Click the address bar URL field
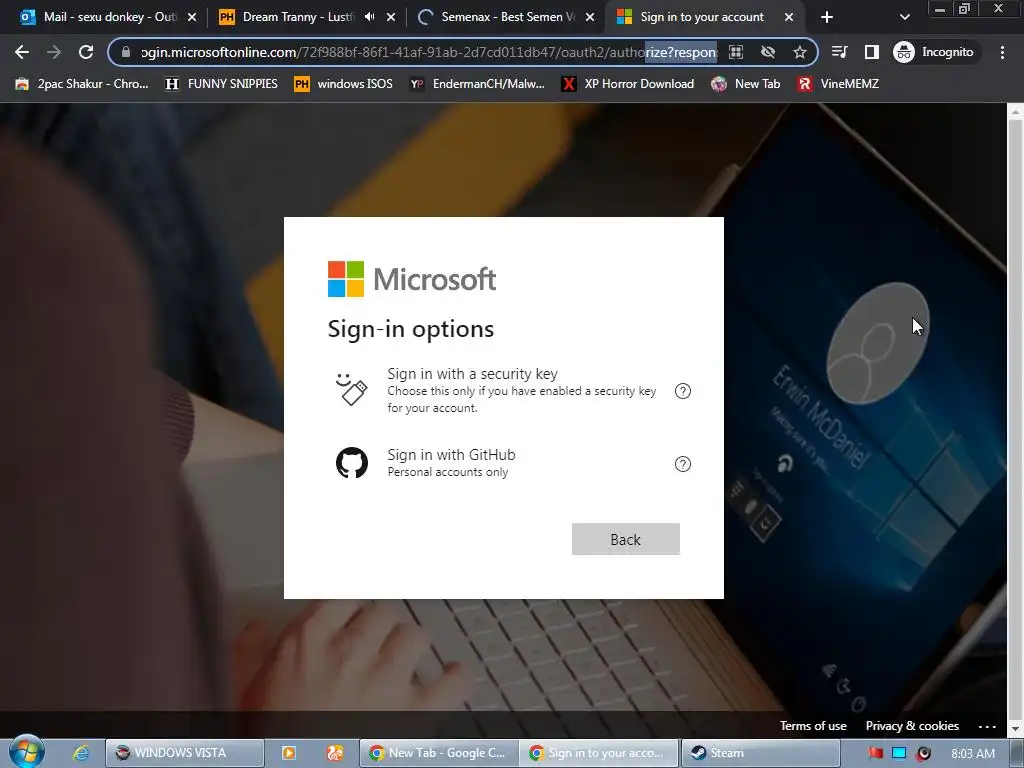This screenshot has height=768, width=1024. click(x=429, y=52)
